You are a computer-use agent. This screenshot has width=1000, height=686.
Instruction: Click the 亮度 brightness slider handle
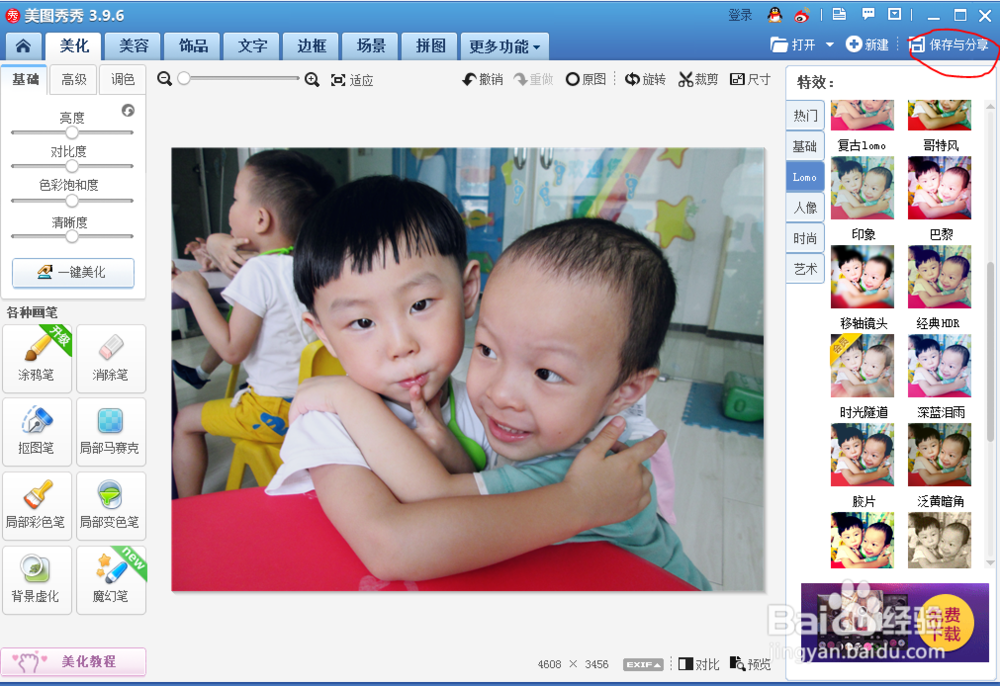coord(72,132)
